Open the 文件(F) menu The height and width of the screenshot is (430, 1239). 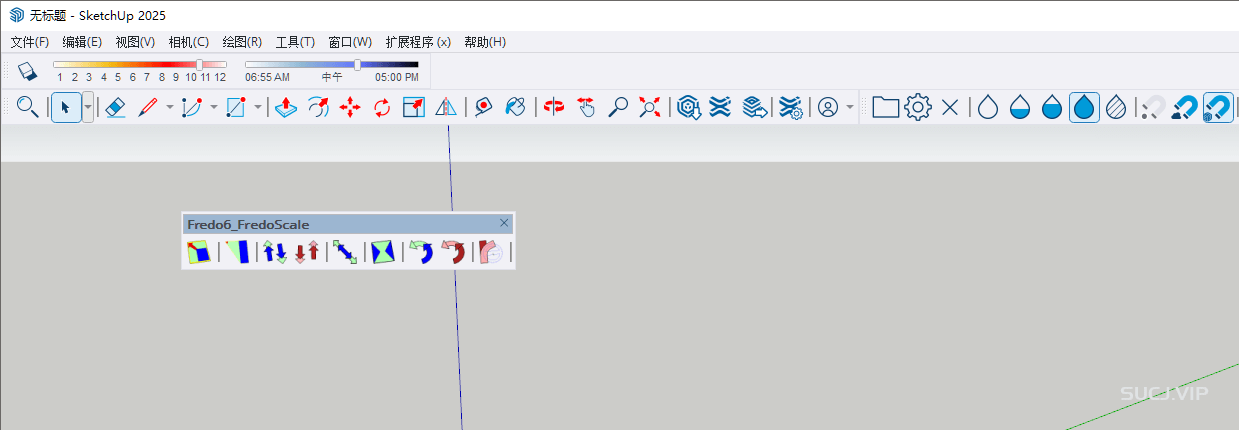30,42
